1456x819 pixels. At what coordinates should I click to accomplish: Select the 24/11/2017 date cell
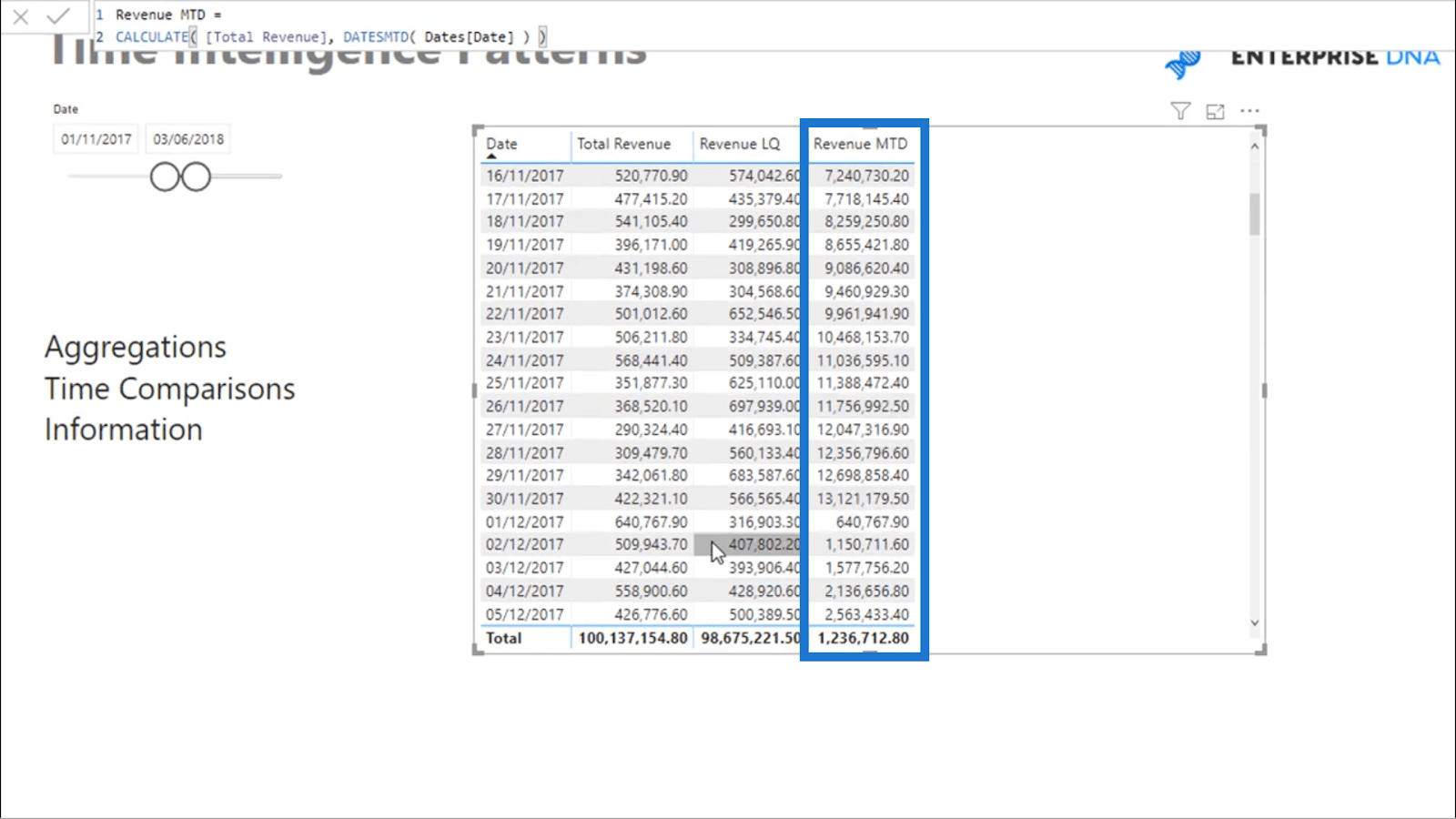pos(524,360)
